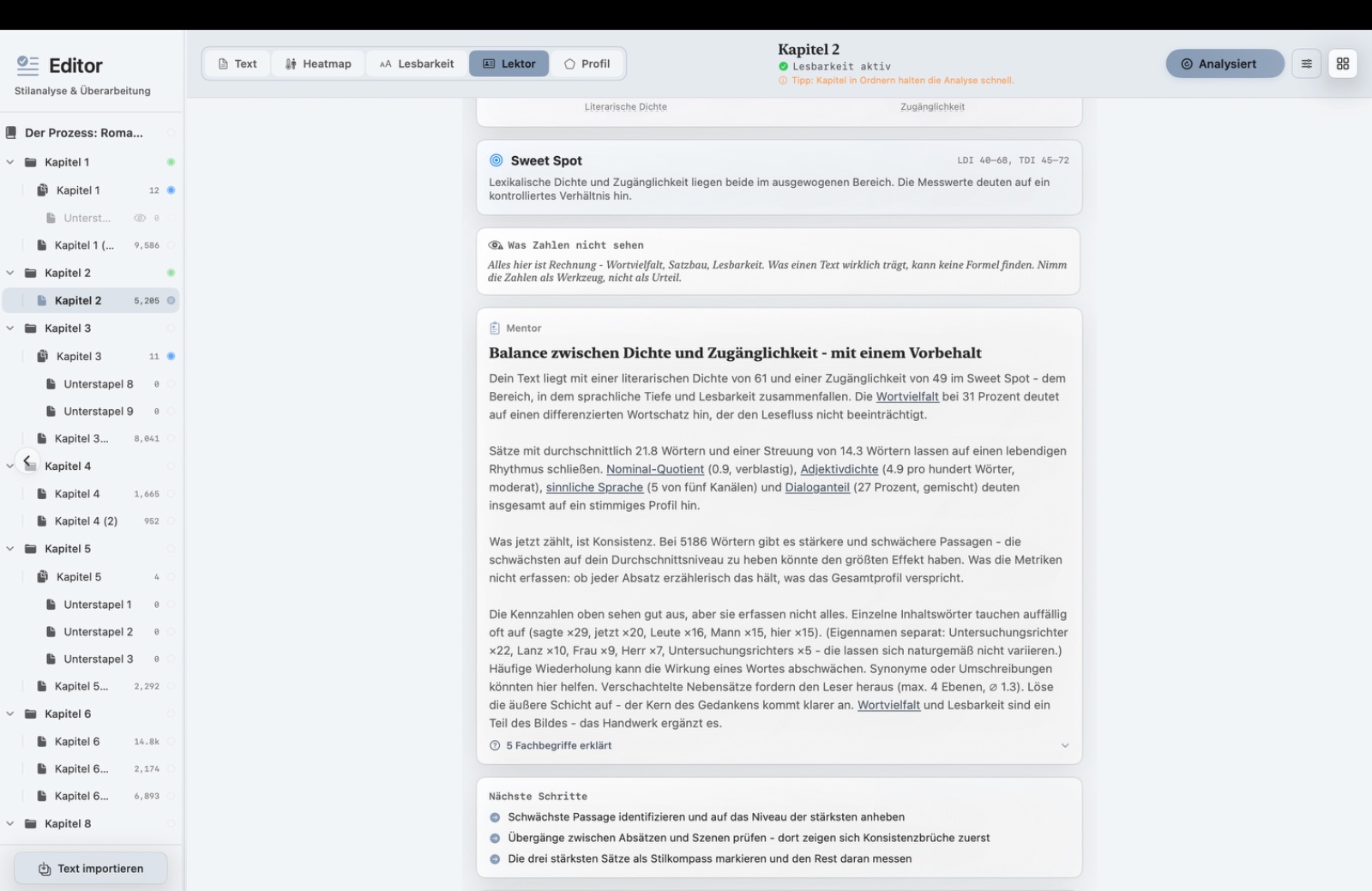1372x891 pixels.
Task: Toggle the blue status dot on Kapitel 3 row with count 11
Action: click(x=171, y=356)
